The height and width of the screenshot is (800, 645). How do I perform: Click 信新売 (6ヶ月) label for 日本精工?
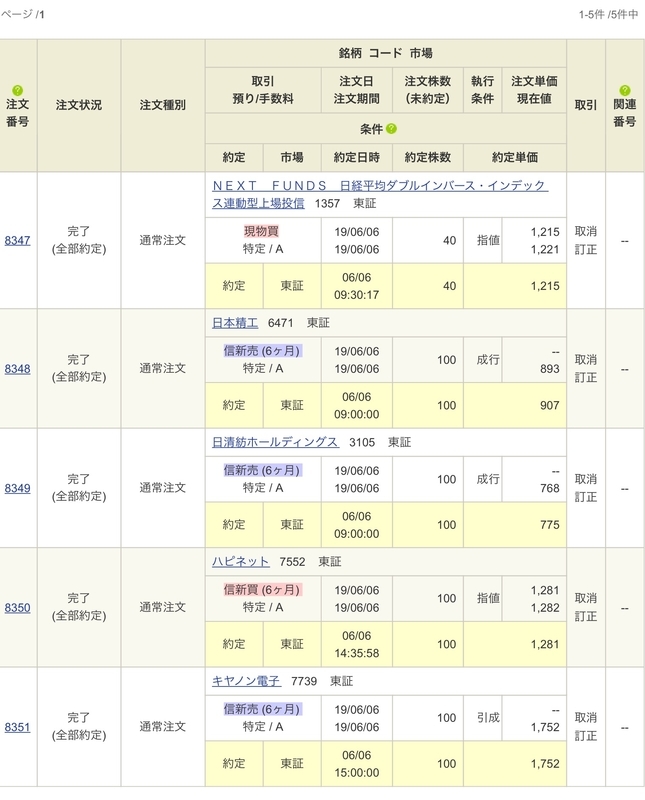click(262, 351)
